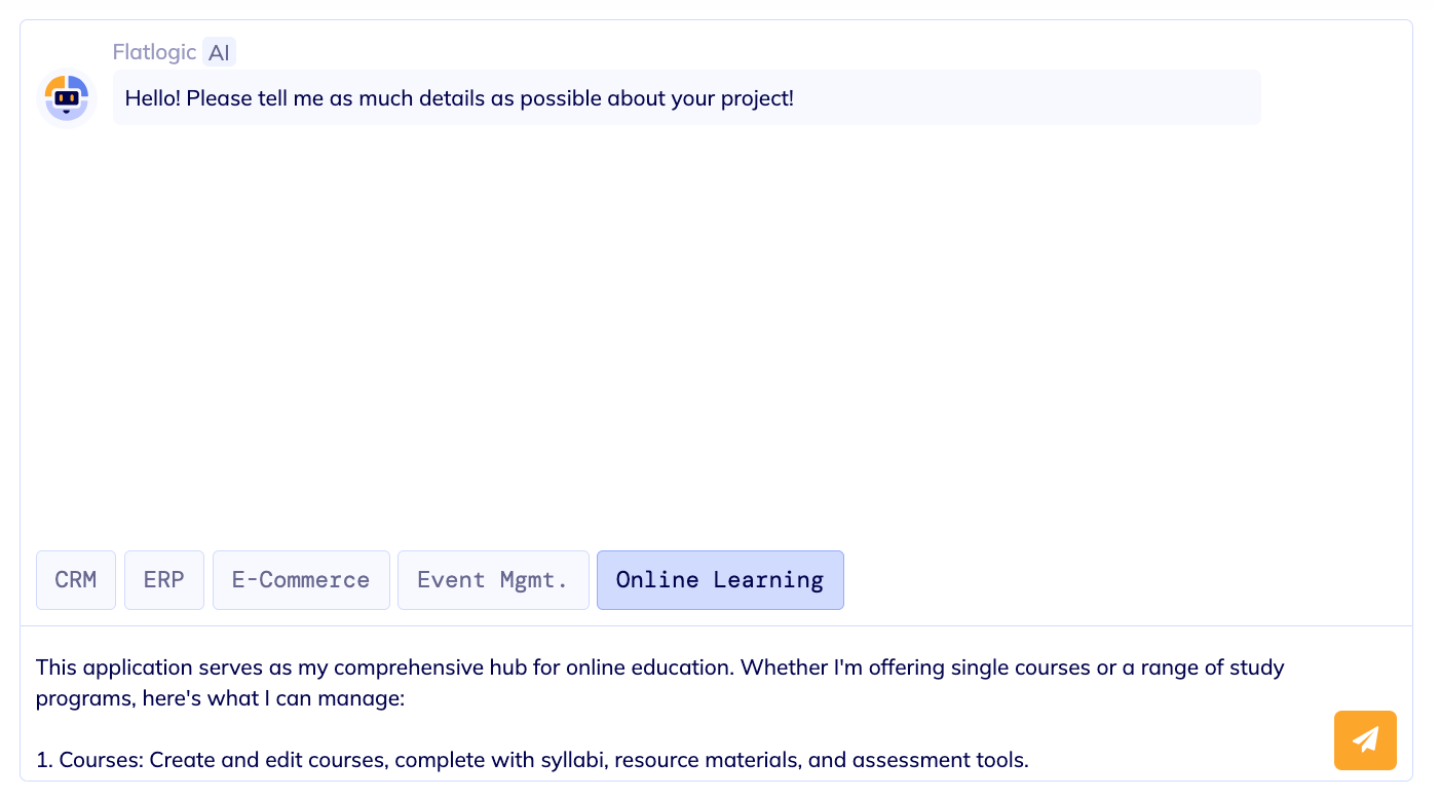Click the Flatlogic robot avatar icon

pos(66,98)
